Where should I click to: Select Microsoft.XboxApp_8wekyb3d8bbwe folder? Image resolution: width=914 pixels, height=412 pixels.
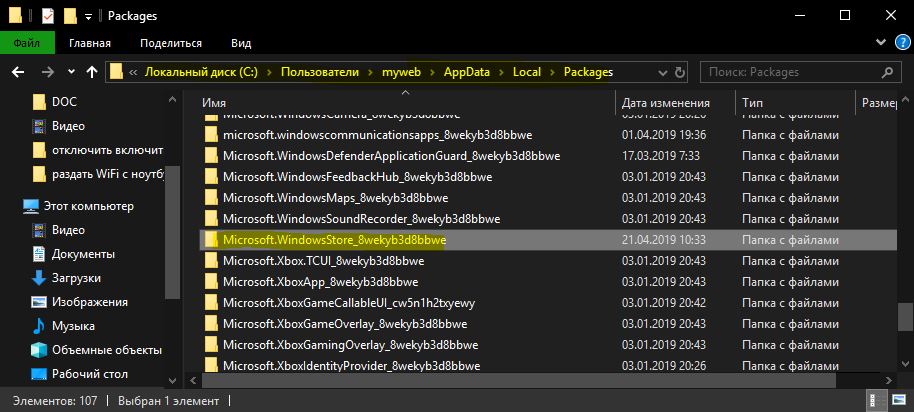(x=321, y=282)
